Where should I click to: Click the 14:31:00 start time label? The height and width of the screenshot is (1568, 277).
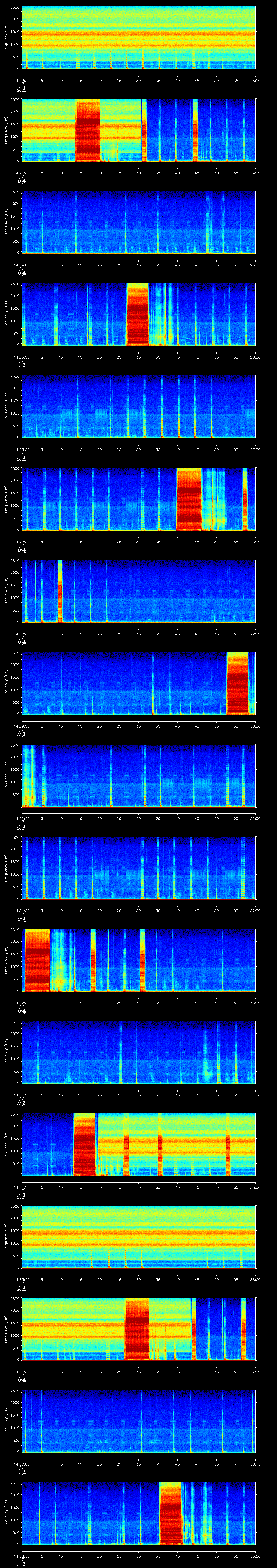[x=22, y=910]
